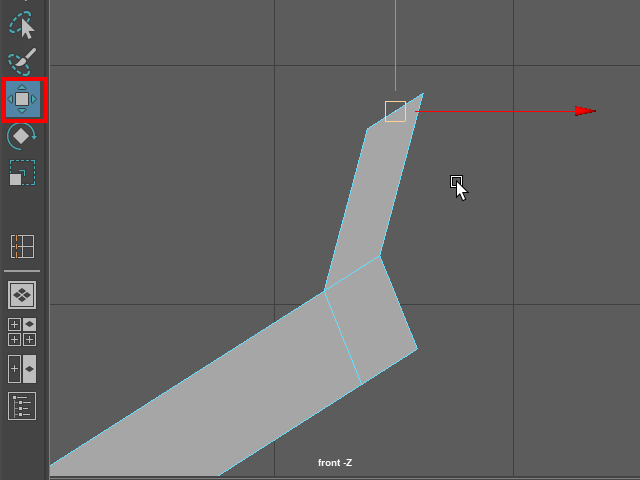This screenshot has width=640, height=480.
Task: Toggle the Outliner panel button
Action: (x=21, y=406)
